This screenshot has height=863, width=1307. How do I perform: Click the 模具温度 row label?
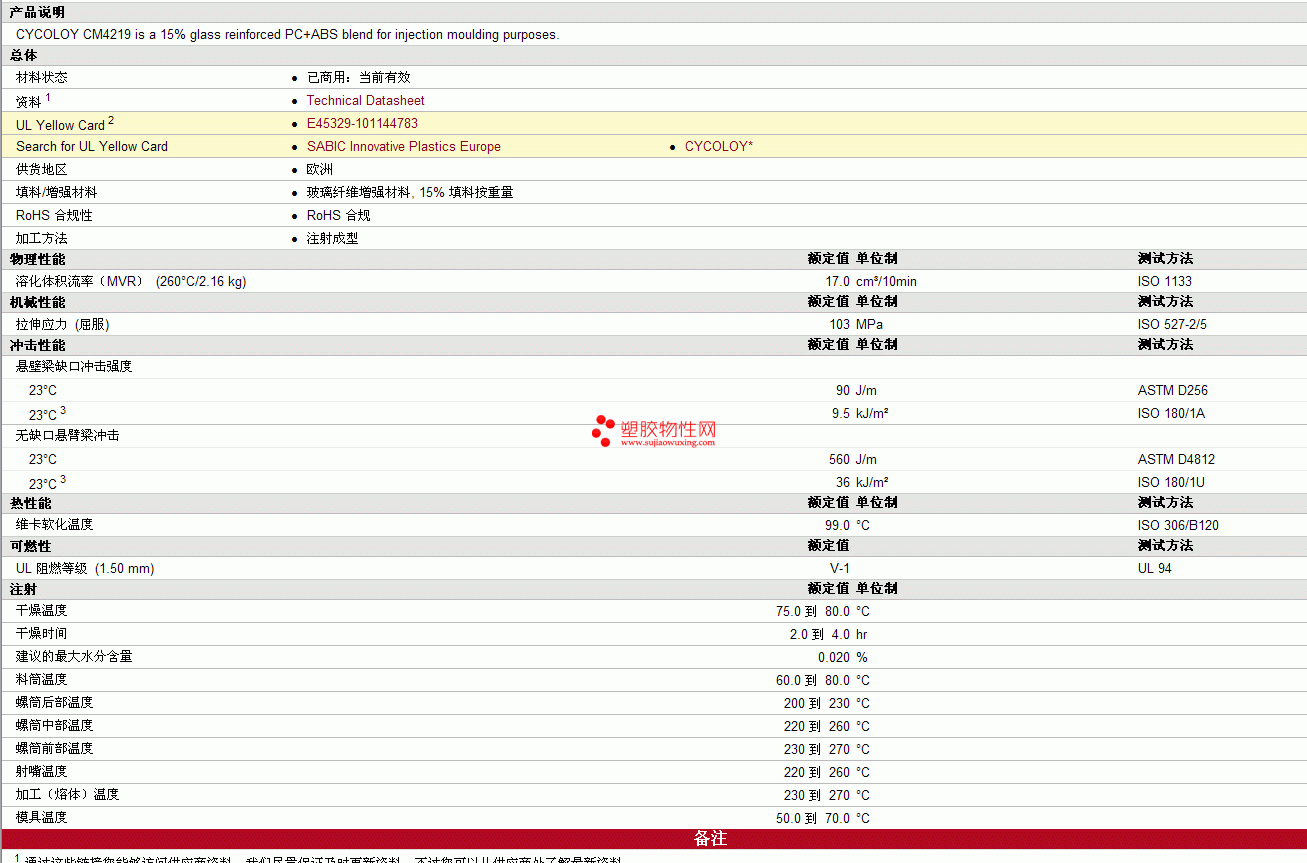pos(42,817)
